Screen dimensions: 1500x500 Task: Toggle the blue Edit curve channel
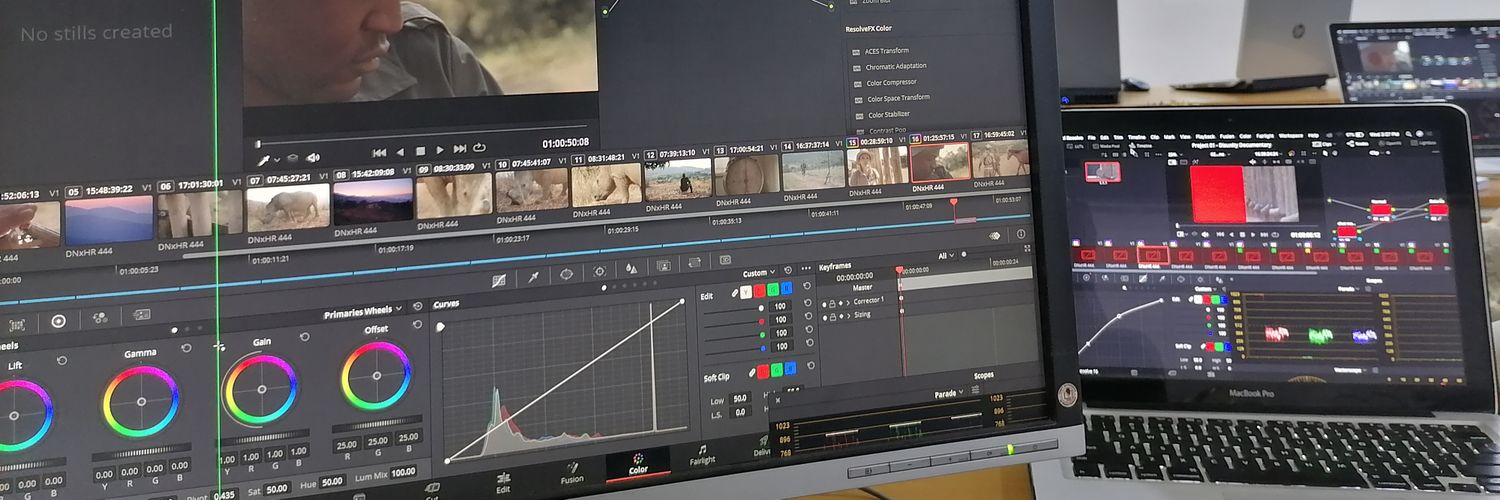(786, 289)
